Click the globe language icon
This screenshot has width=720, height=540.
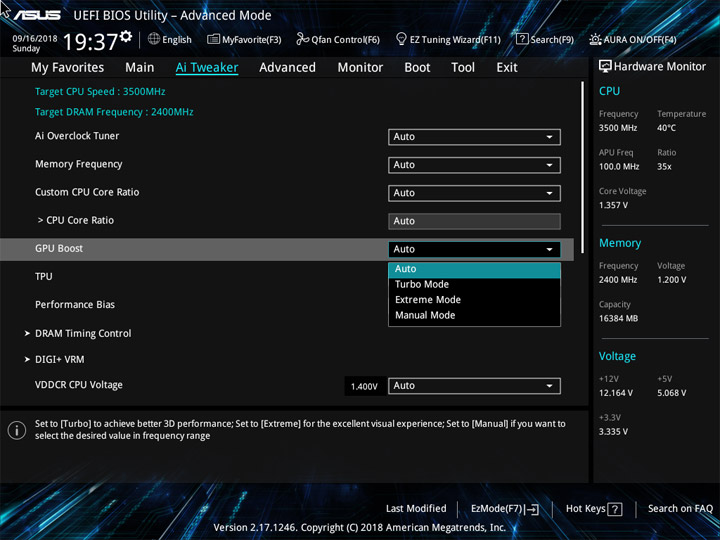click(x=154, y=39)
